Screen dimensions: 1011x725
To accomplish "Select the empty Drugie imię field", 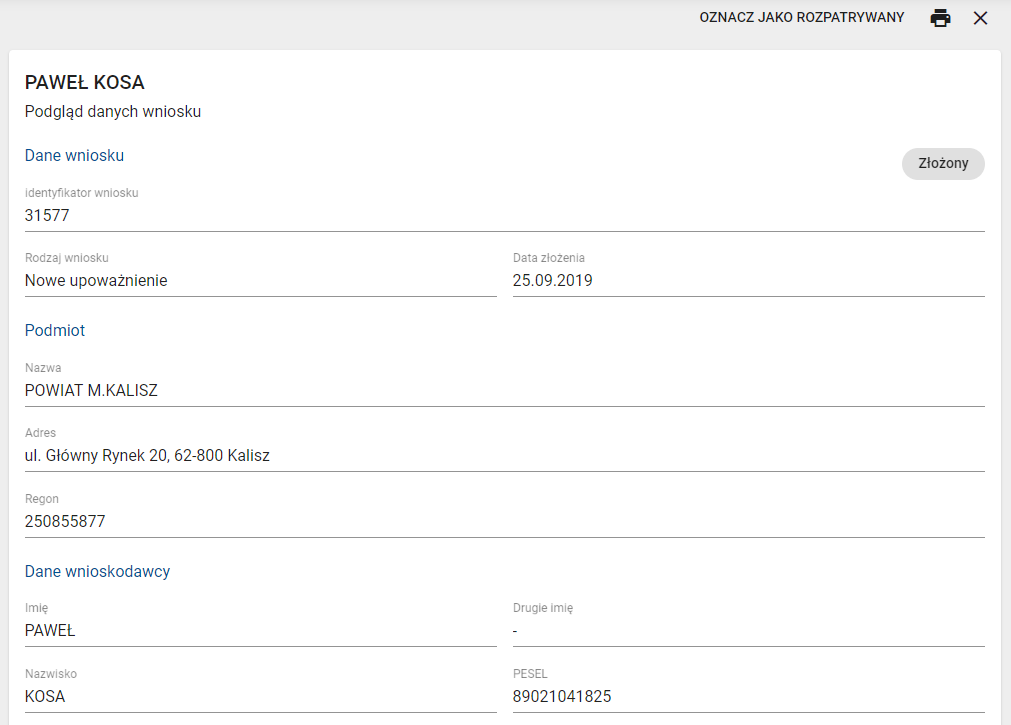I will tap(748, 631).
